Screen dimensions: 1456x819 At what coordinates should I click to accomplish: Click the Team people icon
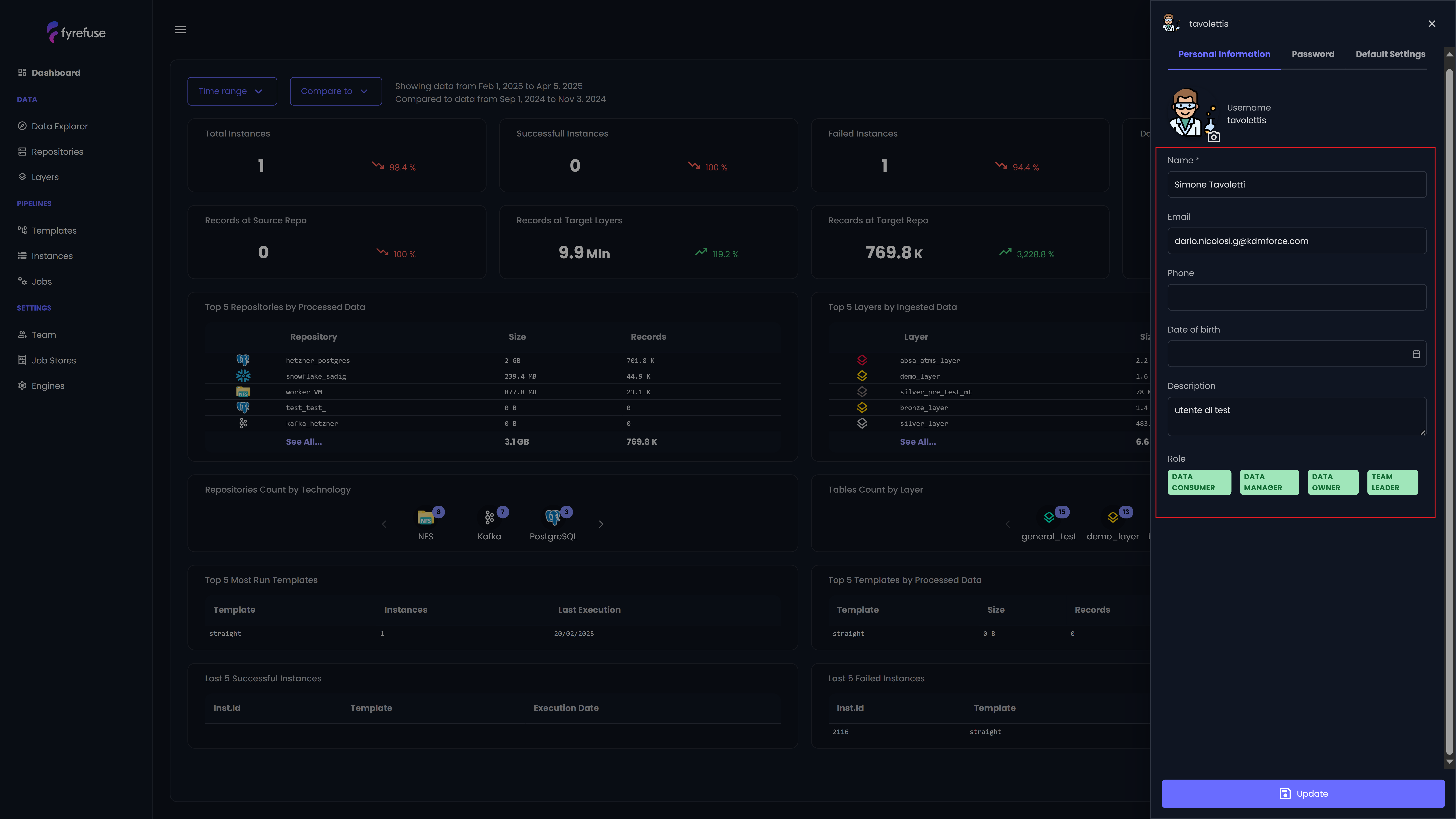click(22, 335)
